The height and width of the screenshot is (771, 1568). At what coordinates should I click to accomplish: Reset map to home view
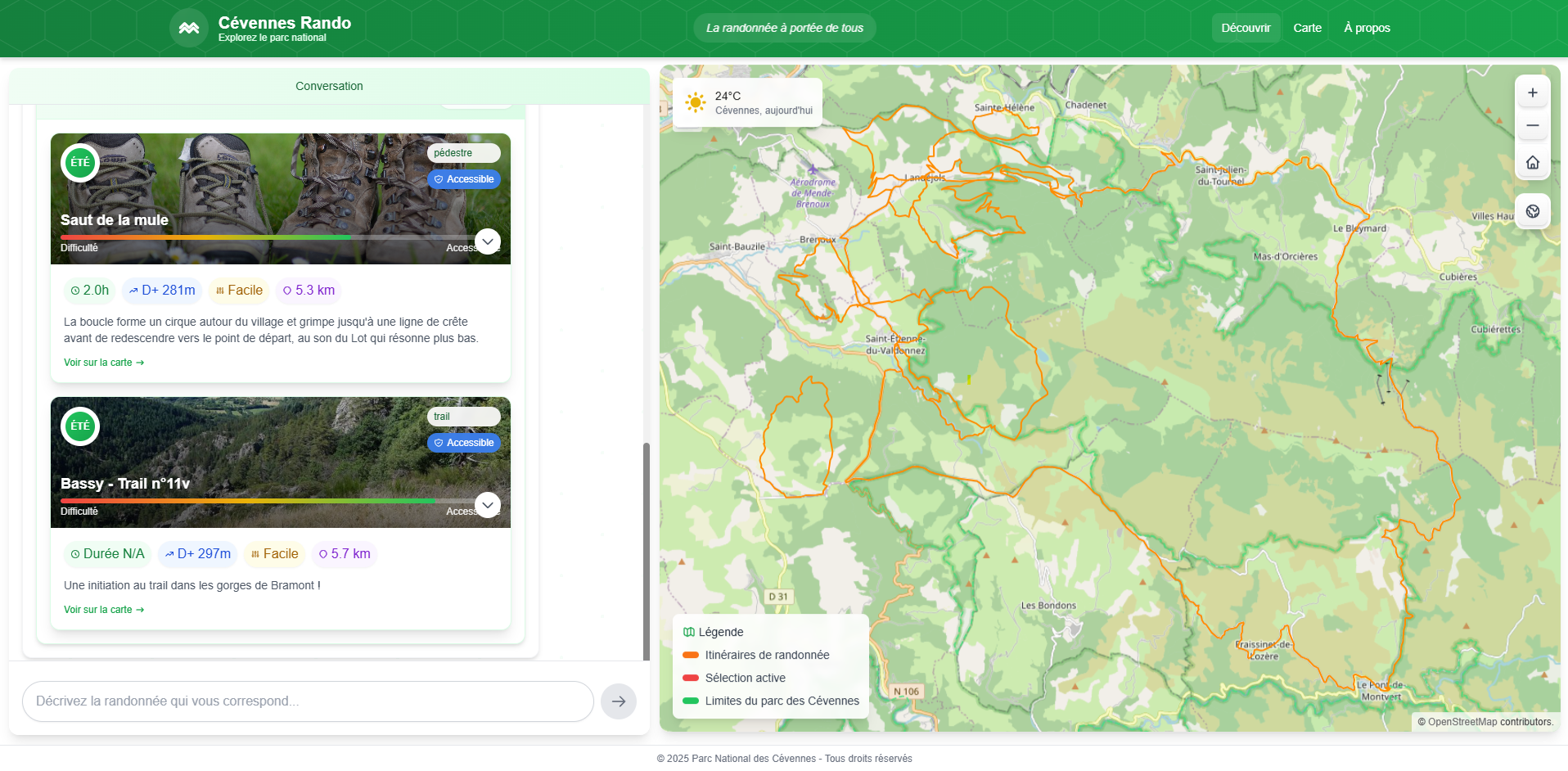click(1532, 163)
